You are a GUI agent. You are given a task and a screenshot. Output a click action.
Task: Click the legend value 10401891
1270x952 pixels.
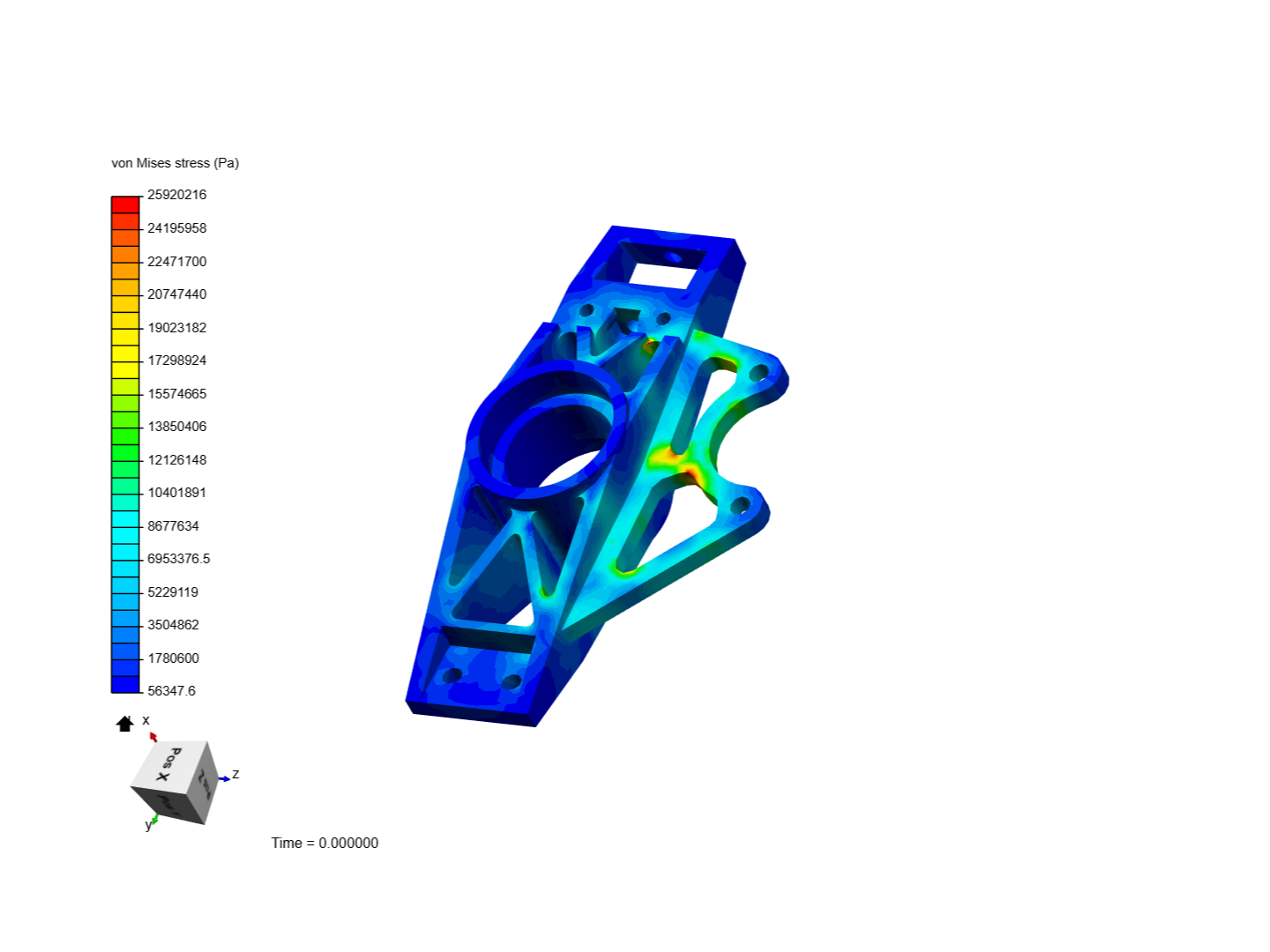click(x=177, y=493)
